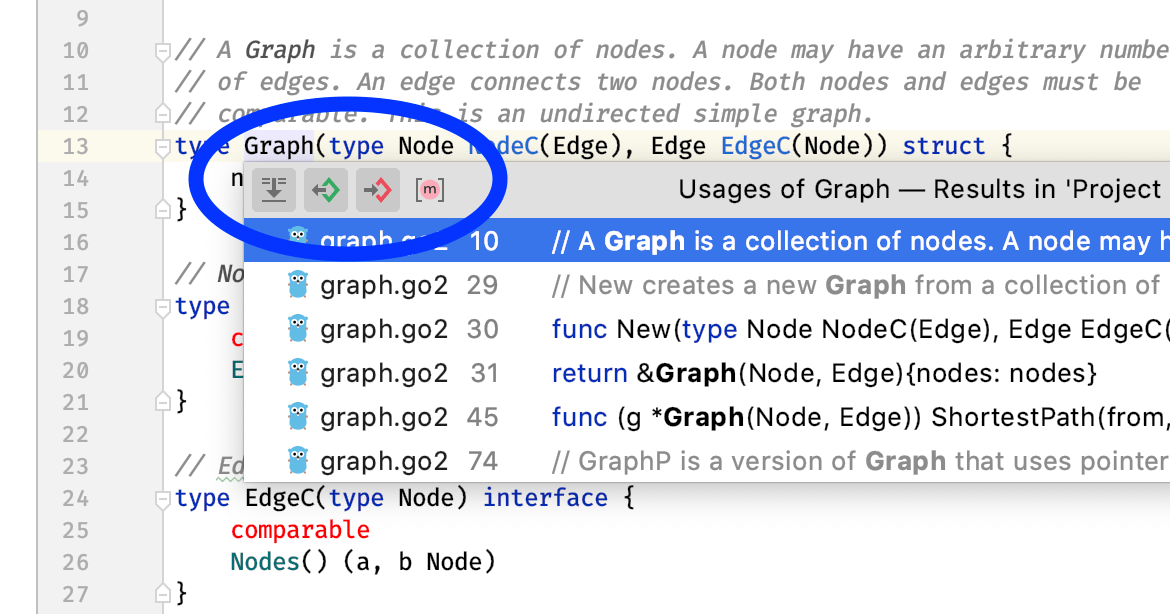Click the fold end marker at line 27
Image resolution: width=1170 pixels, height=614 pixels.
pos(163,595)
